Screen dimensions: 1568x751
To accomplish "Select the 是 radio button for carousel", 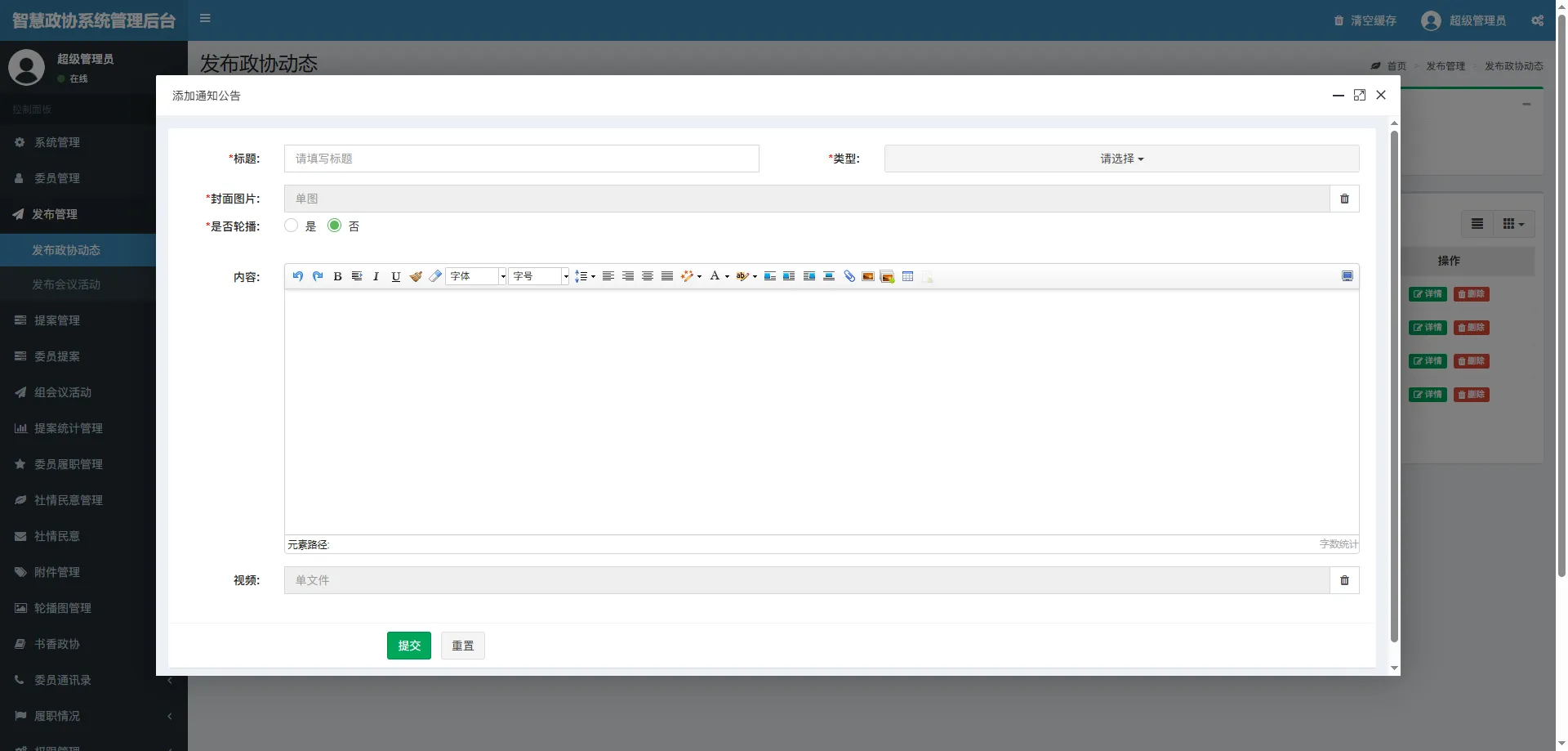I will tap(292, 226).
